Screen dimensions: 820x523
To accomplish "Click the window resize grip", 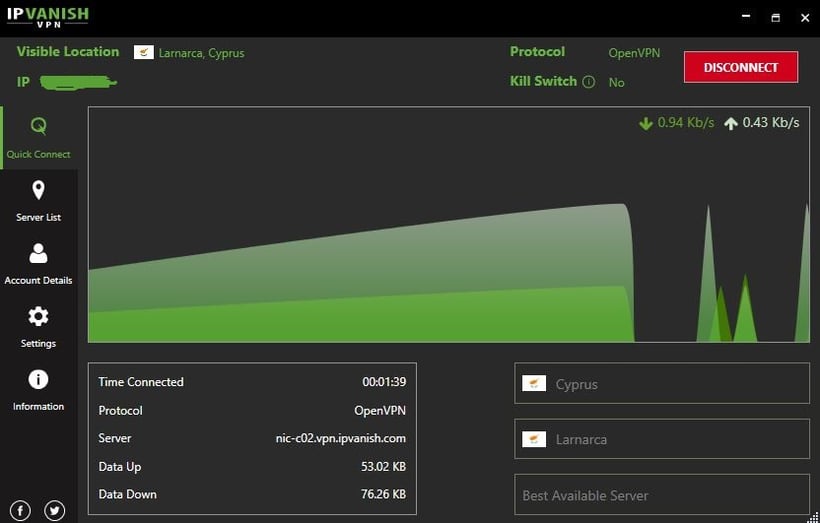I will [813, 517].
